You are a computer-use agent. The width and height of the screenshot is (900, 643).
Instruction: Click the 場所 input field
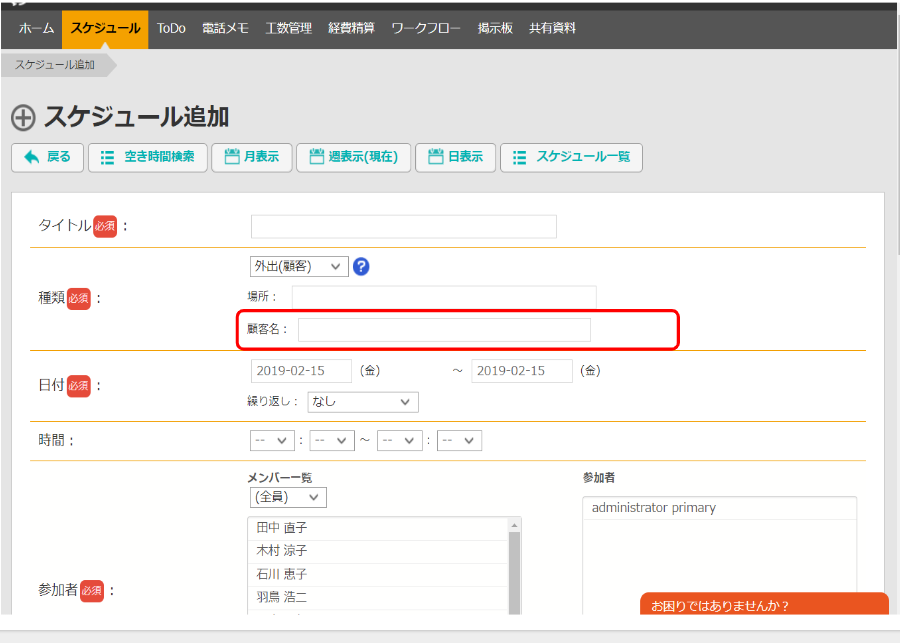pyautogui.click(x=444, y=297)
